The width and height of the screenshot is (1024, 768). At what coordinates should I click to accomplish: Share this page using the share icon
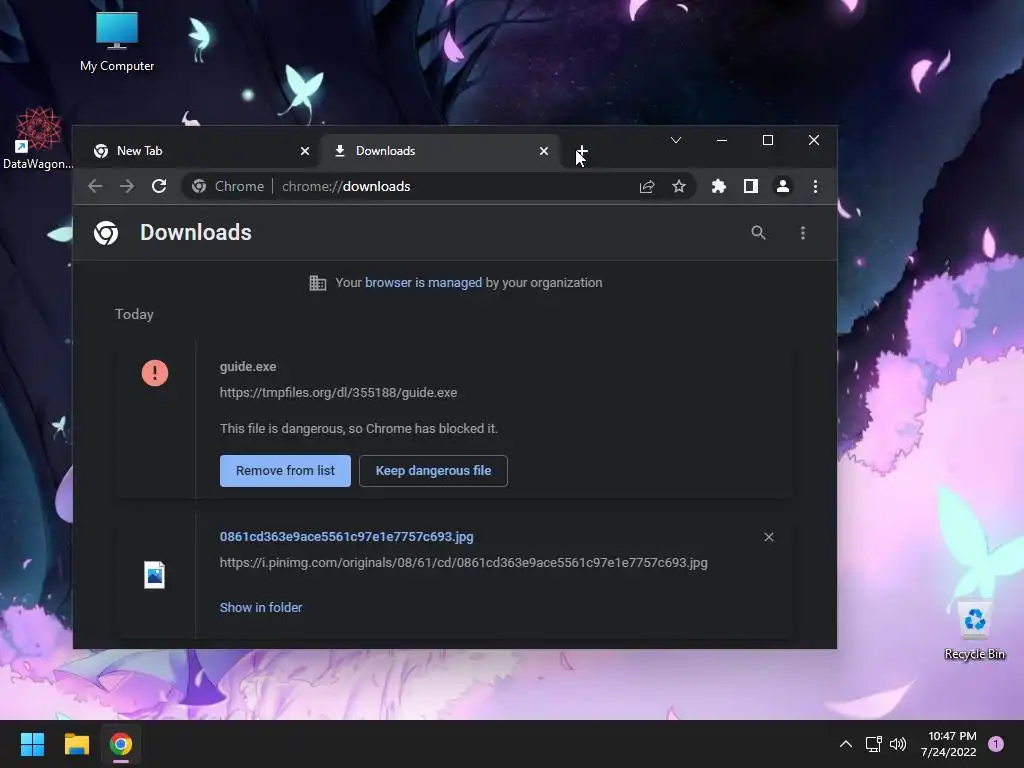[x=647, y=187]
